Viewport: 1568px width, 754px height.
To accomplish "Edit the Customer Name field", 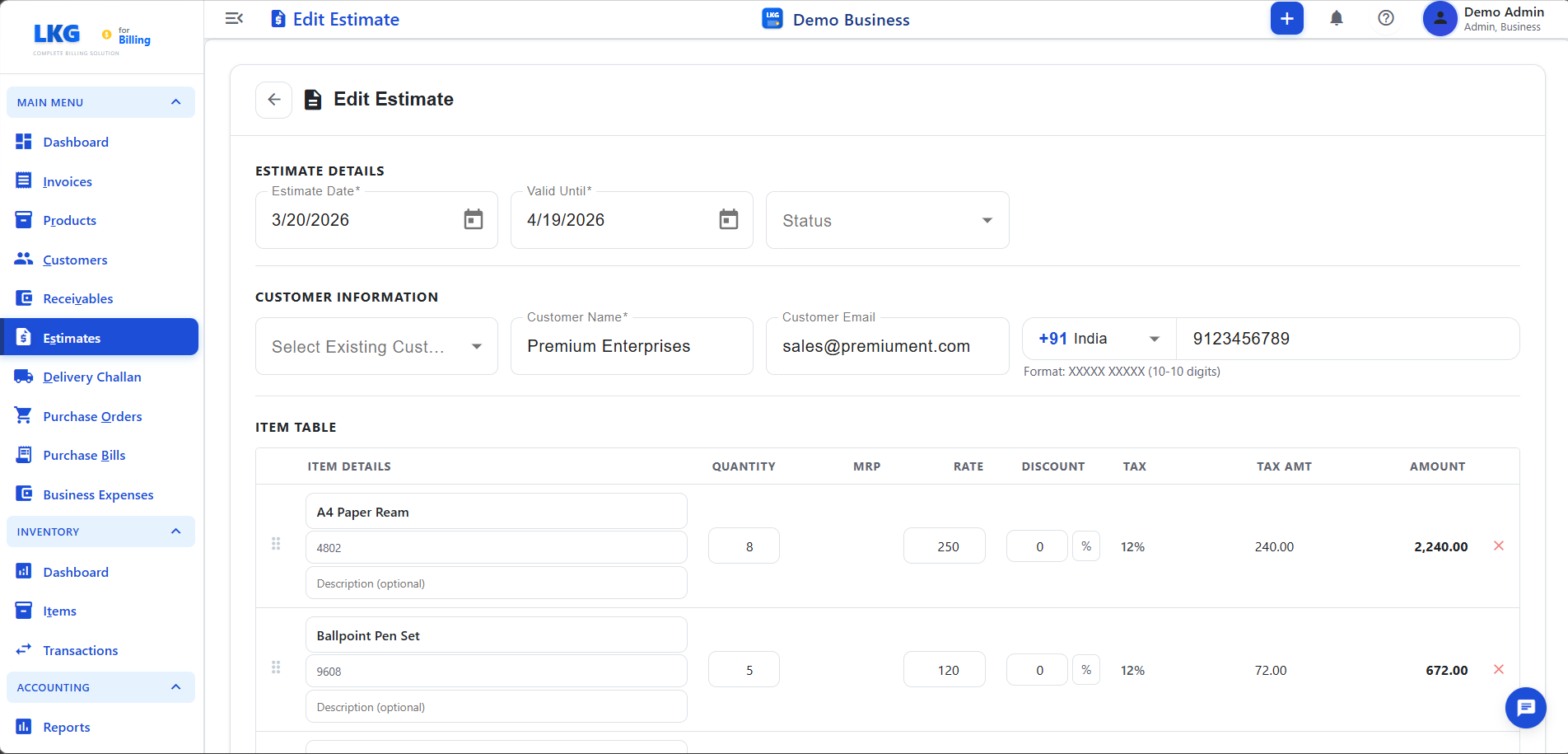I will pyautogui.click(x=632, y=346).
